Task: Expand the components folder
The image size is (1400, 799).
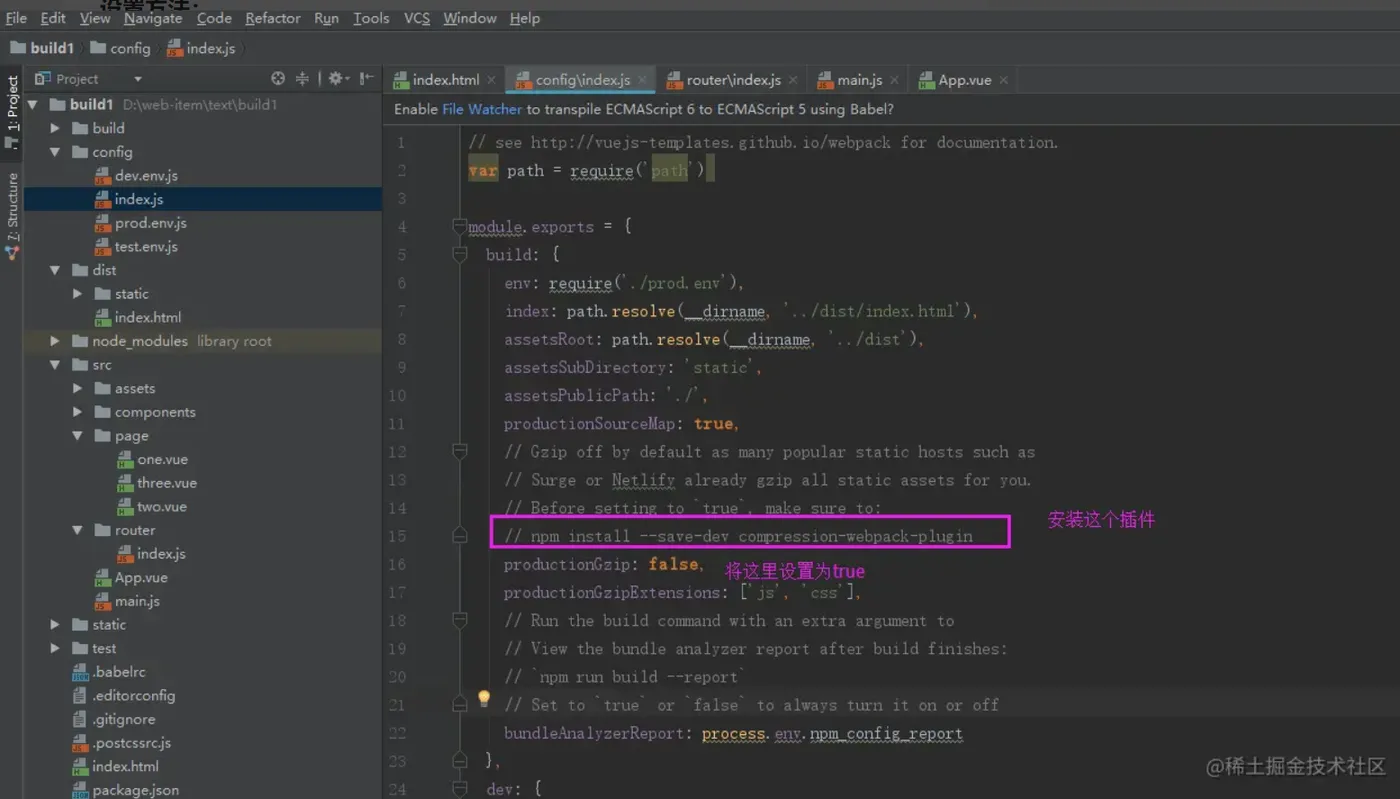Action: pos(78,412)
